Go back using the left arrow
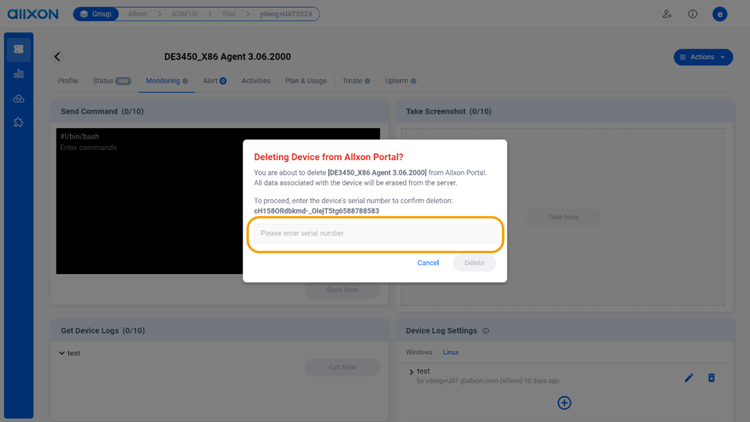This screenshot has height=422, width=750. tap(57, 57)
